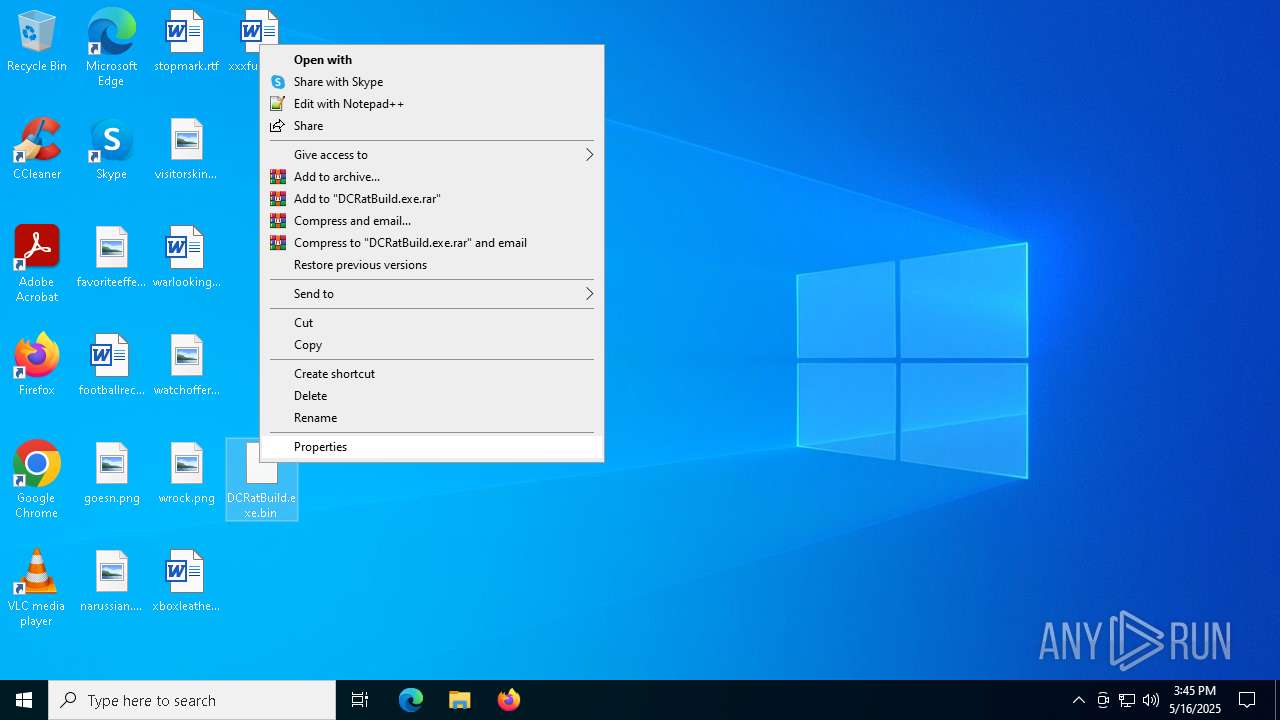This screenshot has height=720, width=1280.
Task: Open the notification center icon
Action: pos(1247,700)
